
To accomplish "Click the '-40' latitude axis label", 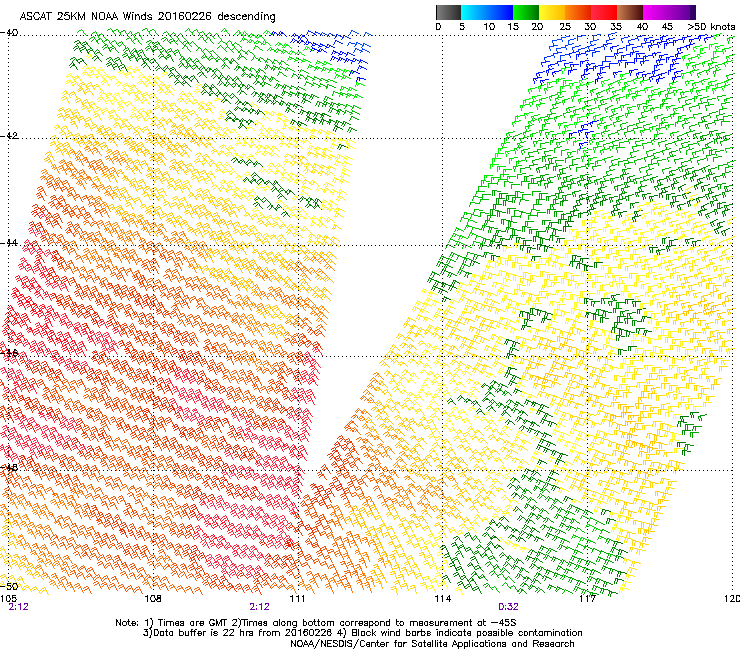I will (9, 33).
